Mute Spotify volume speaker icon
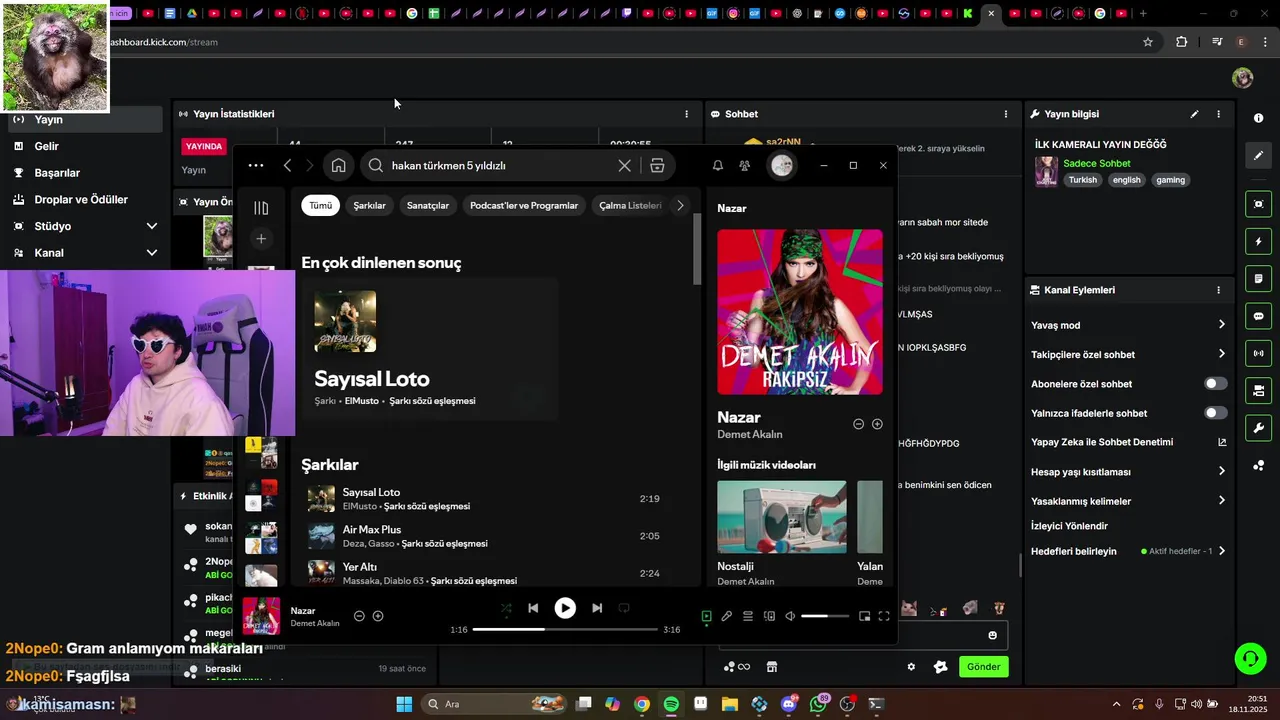Screen dimensions: 1280x720 tap(790, 617)
